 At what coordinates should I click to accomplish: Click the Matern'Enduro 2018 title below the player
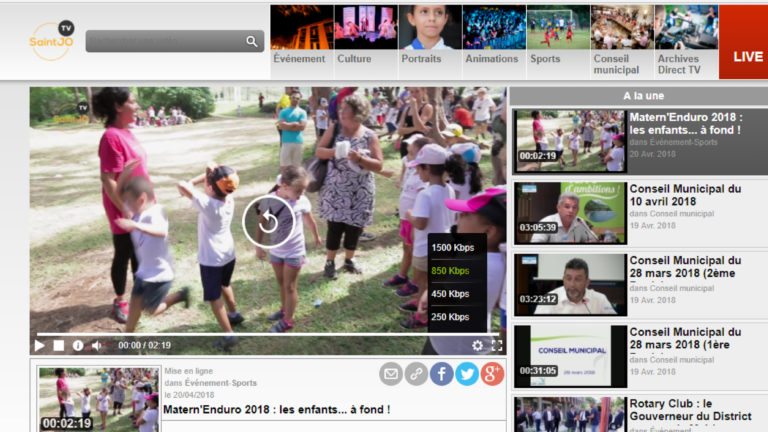click(x=277, y=410)
